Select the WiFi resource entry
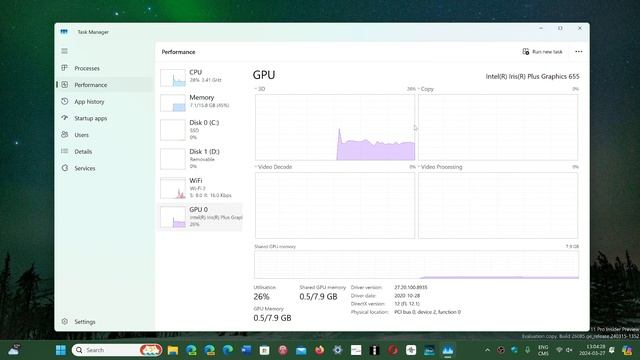The image size is (640, 360). (x=200, y=188)
